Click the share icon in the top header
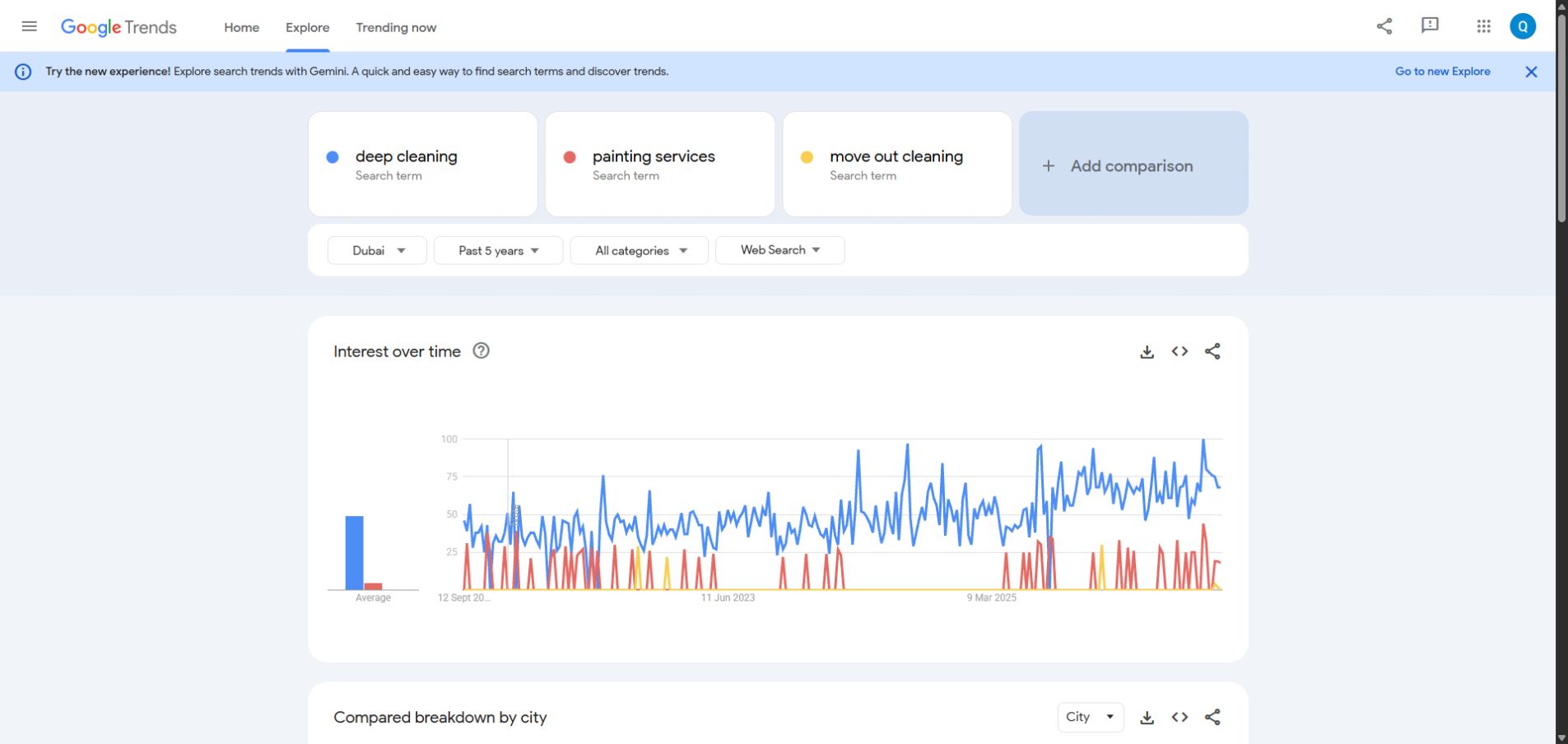The width and height of the screenshot is (1568, 744). coord(1384,26)
